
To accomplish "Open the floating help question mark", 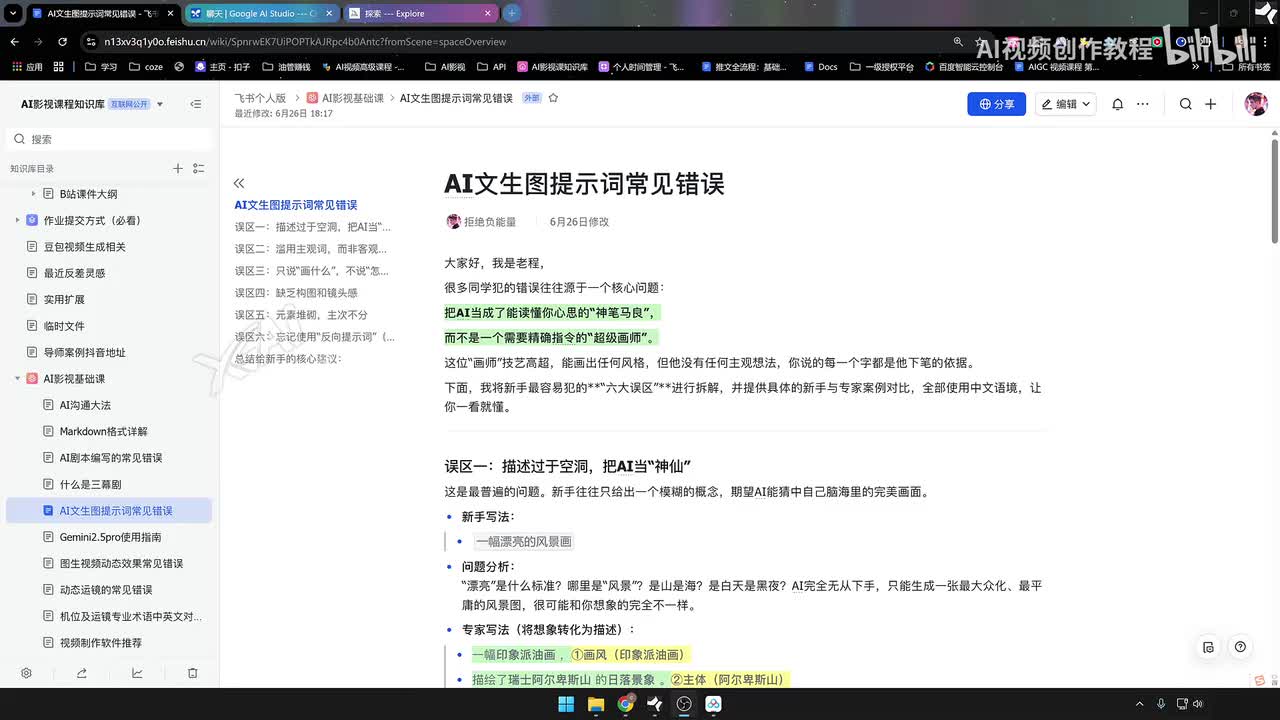I will pos(1240,647).
